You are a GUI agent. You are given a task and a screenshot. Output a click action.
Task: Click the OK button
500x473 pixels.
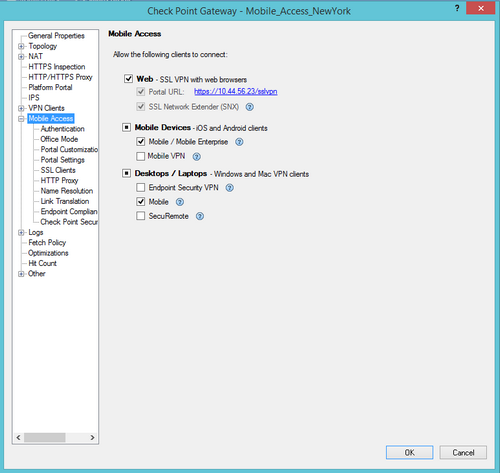click(x=410, y=452)
